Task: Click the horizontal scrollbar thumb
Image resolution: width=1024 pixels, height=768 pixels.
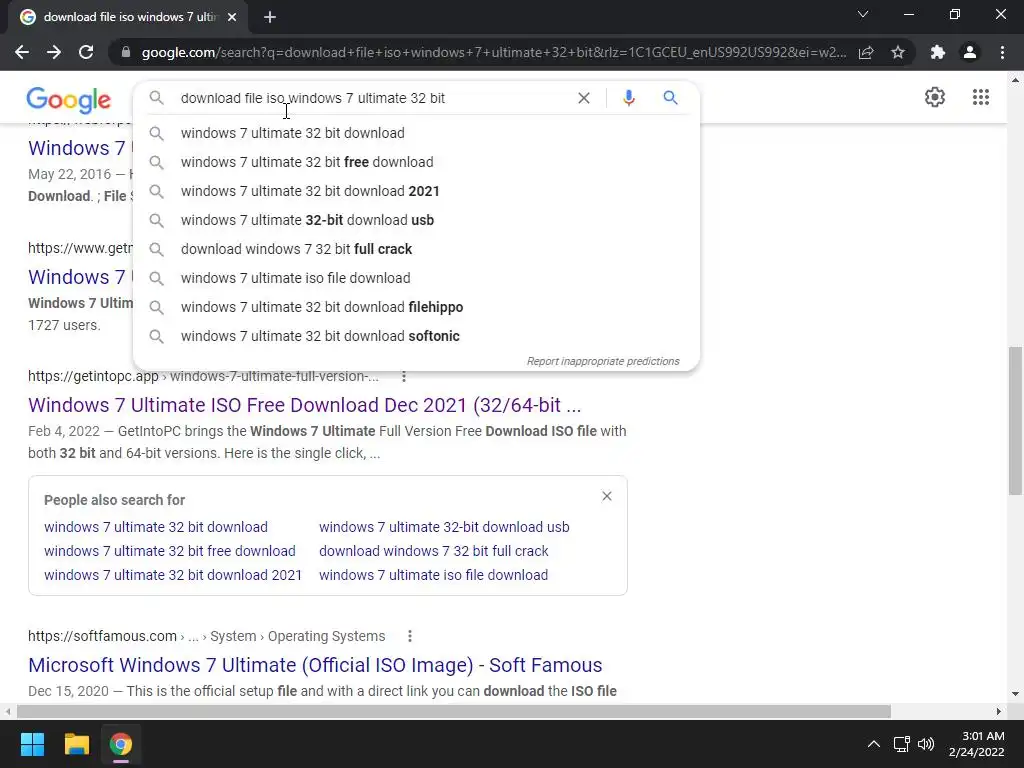Action: pos(454,711)
